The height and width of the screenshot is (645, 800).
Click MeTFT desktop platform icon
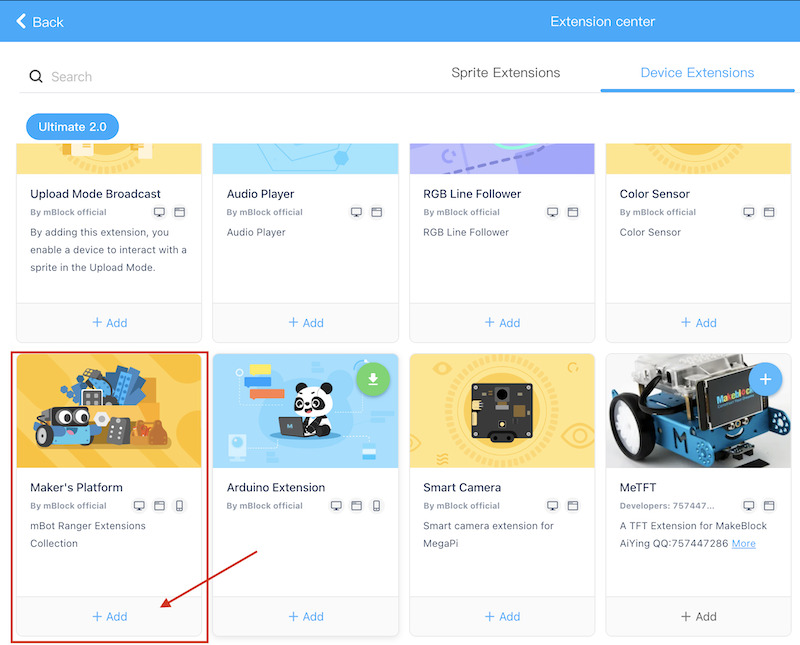[x=749, y=505]
